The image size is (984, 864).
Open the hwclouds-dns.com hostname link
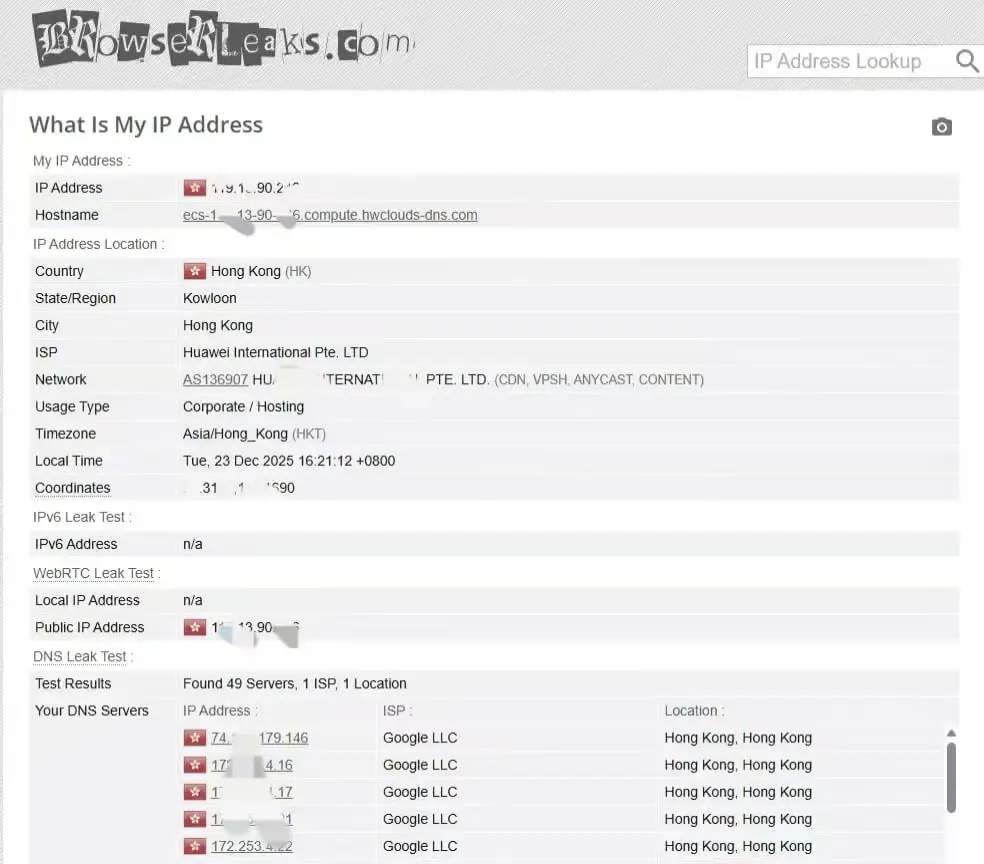coord(330,215)
